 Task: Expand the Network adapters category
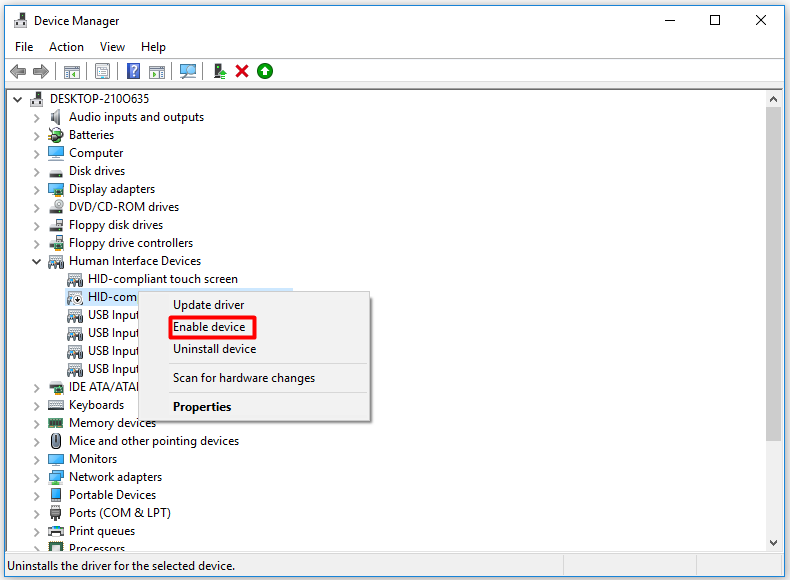(37, 477)
